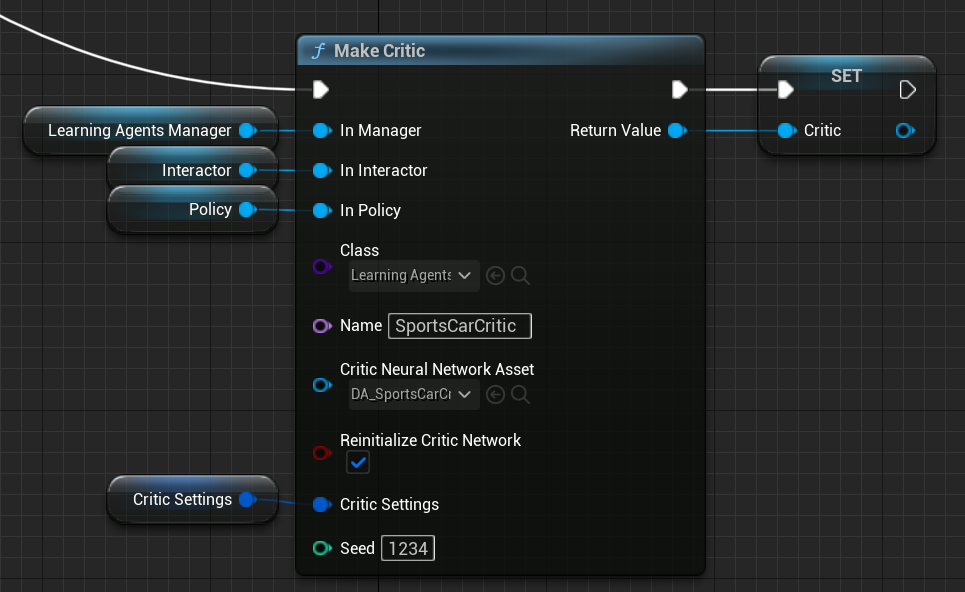Click the SET node Critic output pin
The height and width of the screenshot is (592, 965).
pos(905,130)
